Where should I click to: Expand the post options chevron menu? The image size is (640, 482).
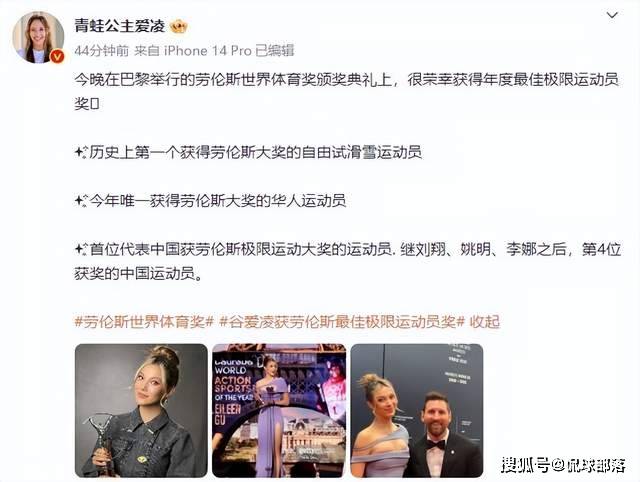point(612,16)
